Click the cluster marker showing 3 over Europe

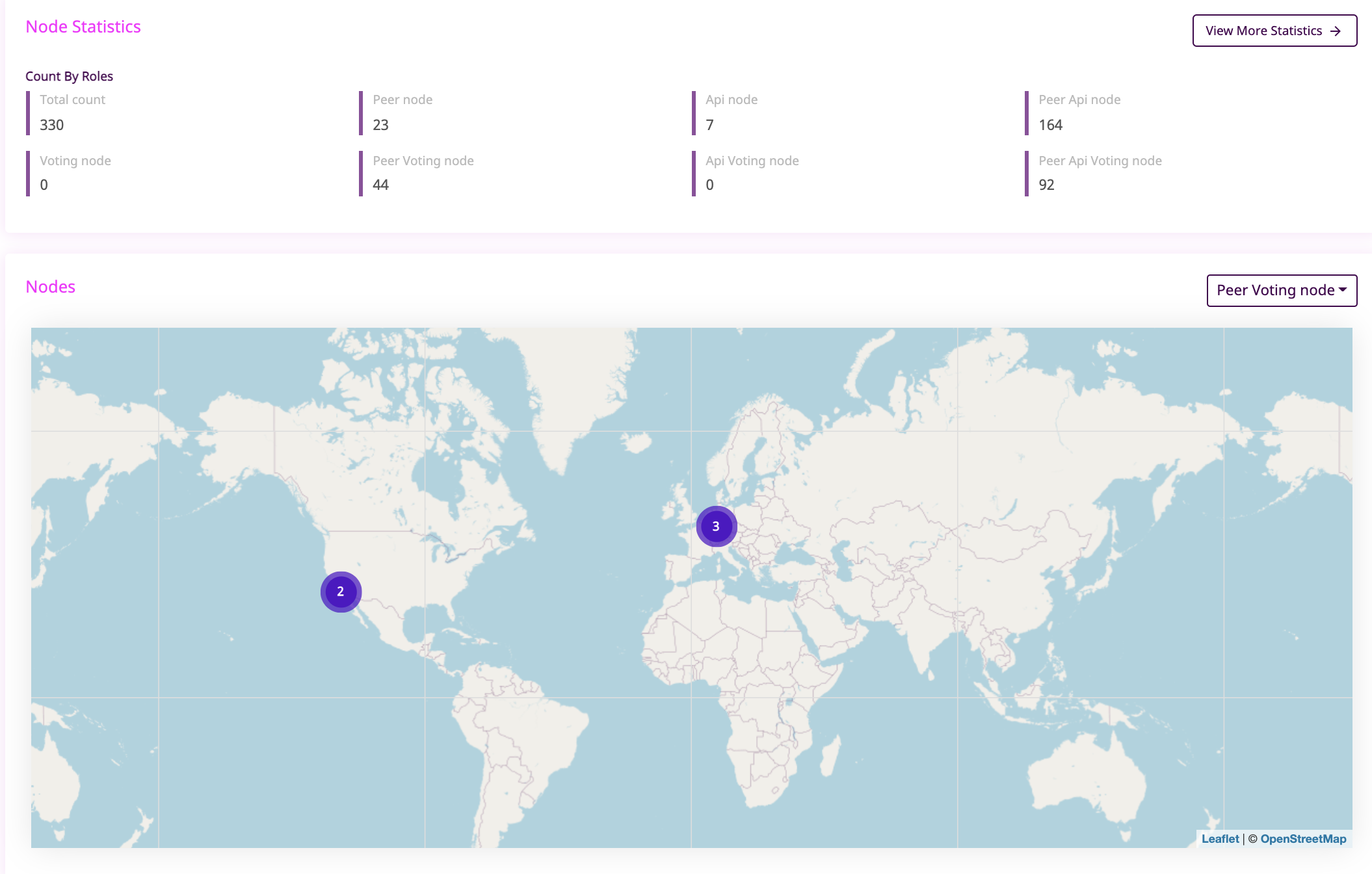(x=716, y=527)
